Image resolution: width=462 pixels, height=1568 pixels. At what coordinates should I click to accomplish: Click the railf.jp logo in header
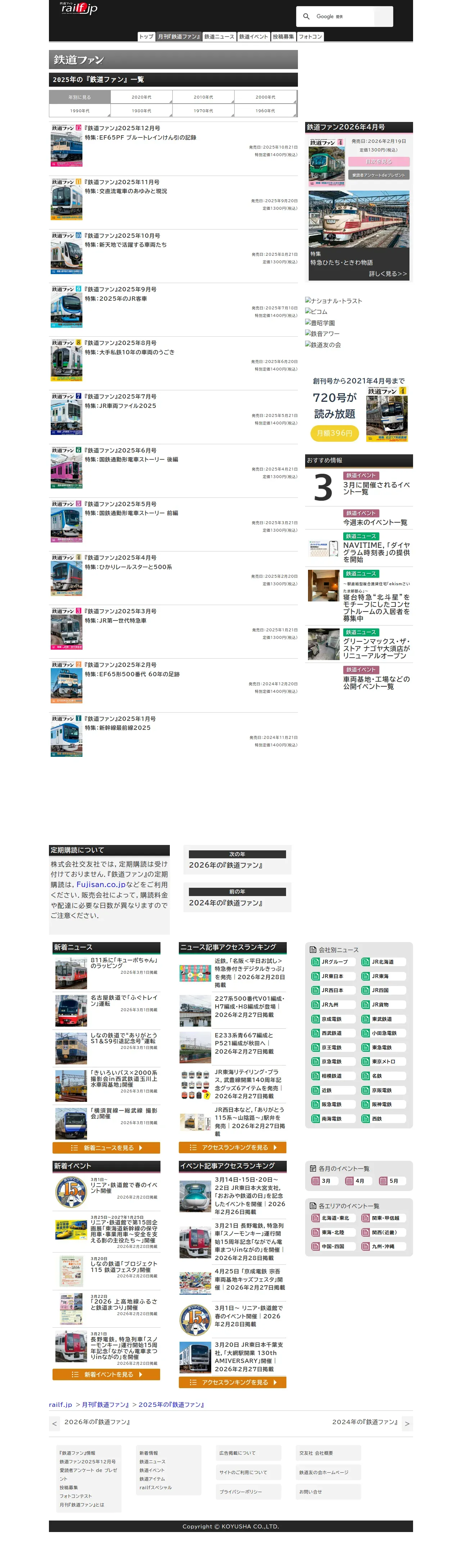[78, 8]
